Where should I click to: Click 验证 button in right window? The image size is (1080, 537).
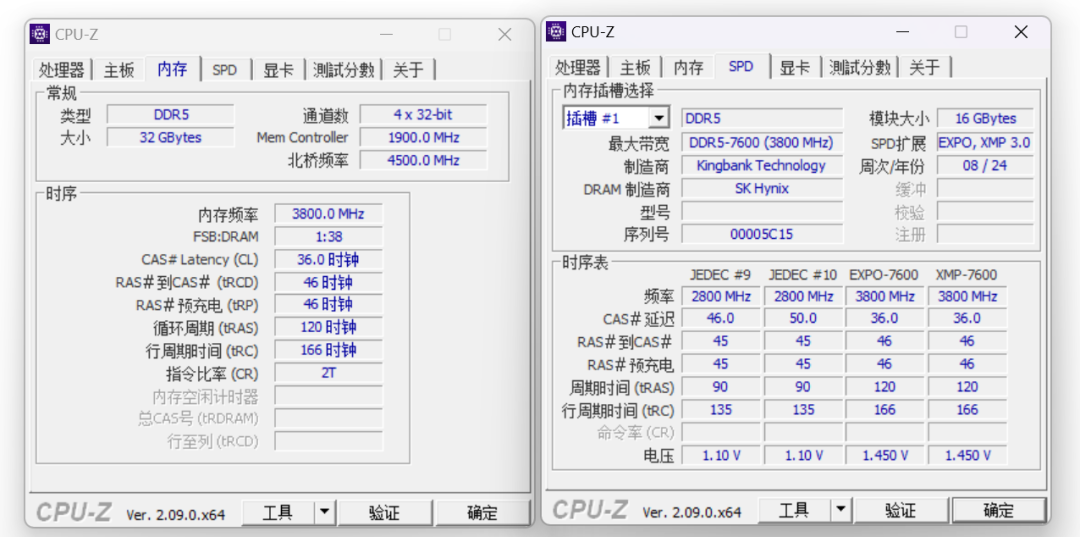pos(901,510)
